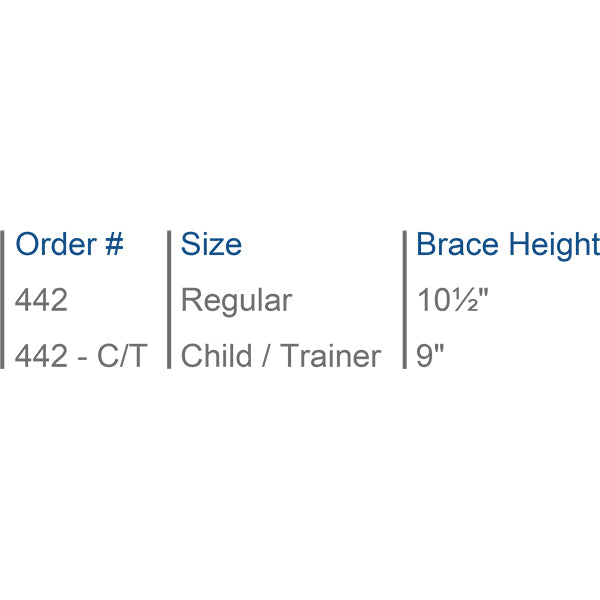Click the Brace Height column header
This screenshot has width=600, height=600.
pos(508,245)
